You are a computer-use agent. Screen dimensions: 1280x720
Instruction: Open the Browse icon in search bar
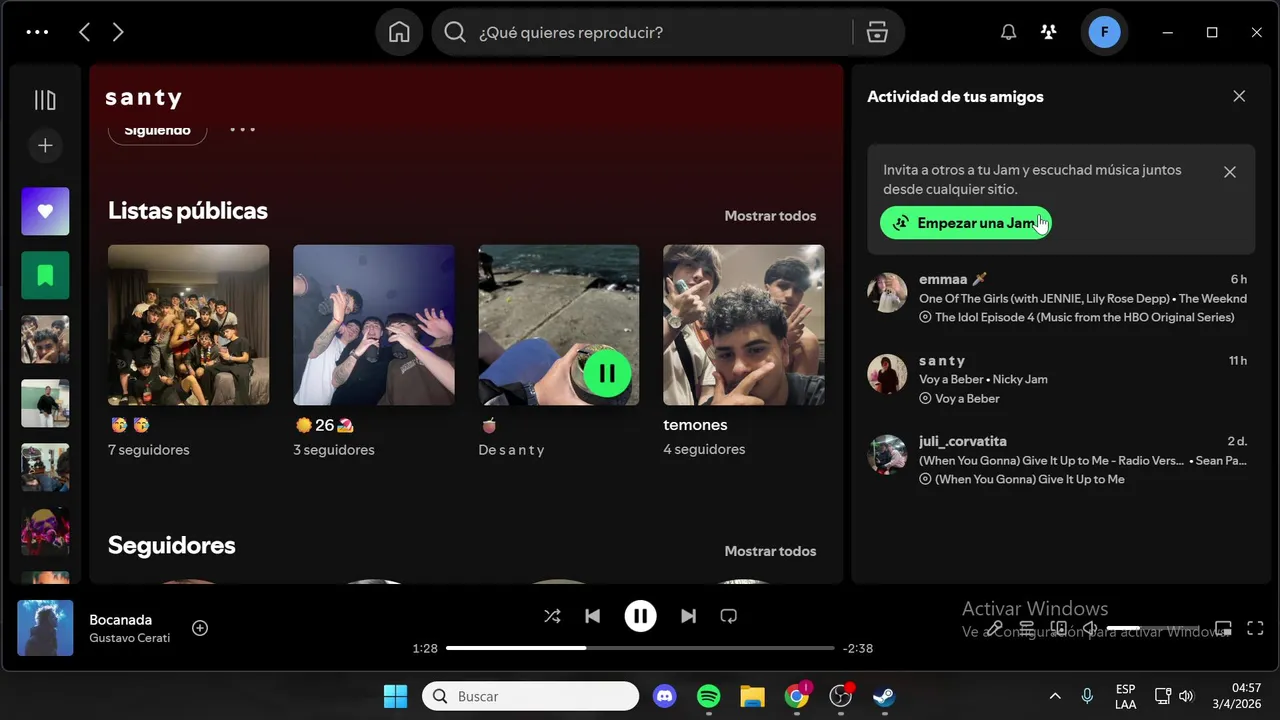877,32
